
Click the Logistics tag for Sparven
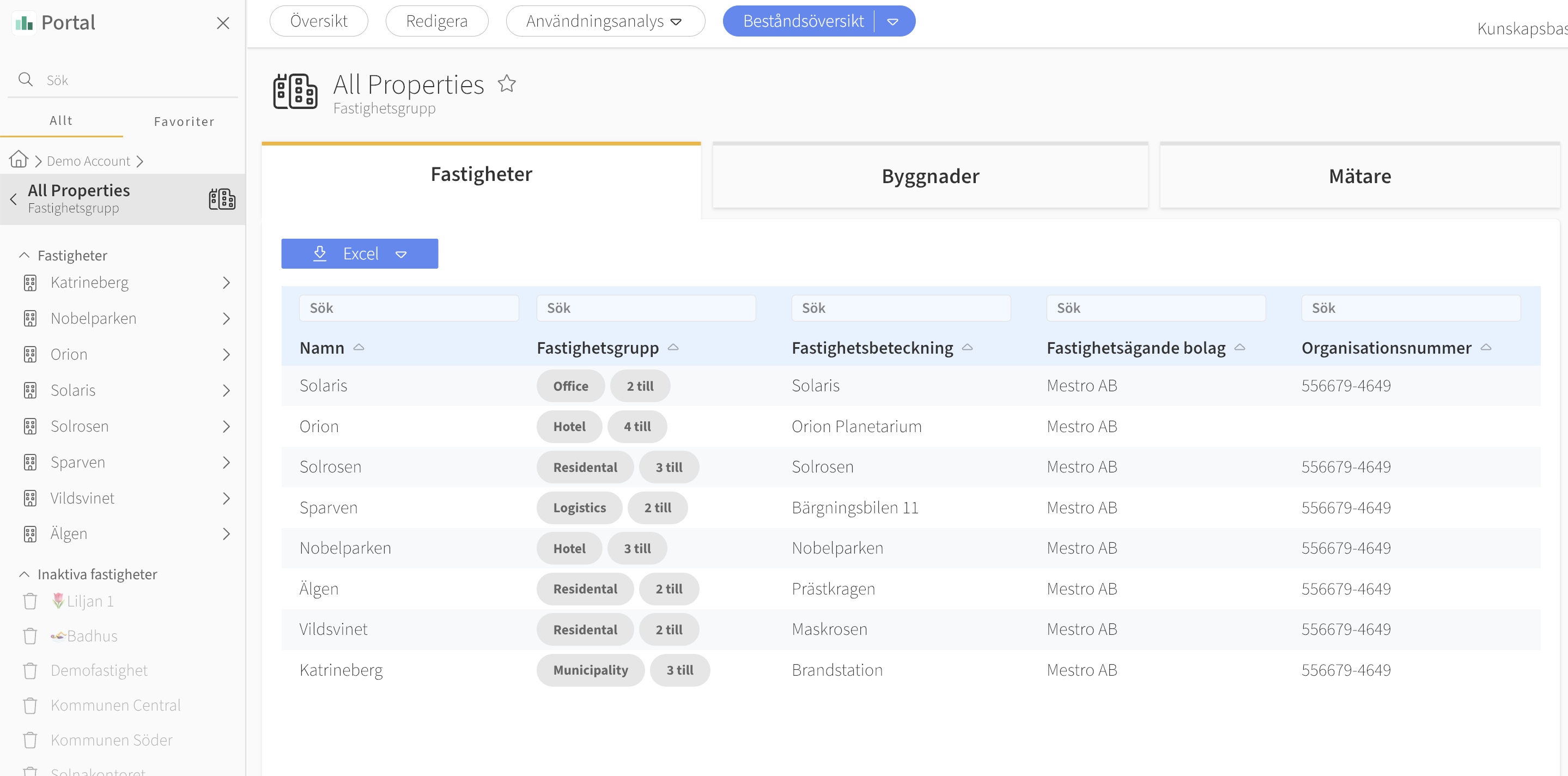pyautogui.click(x=579, y=507)
